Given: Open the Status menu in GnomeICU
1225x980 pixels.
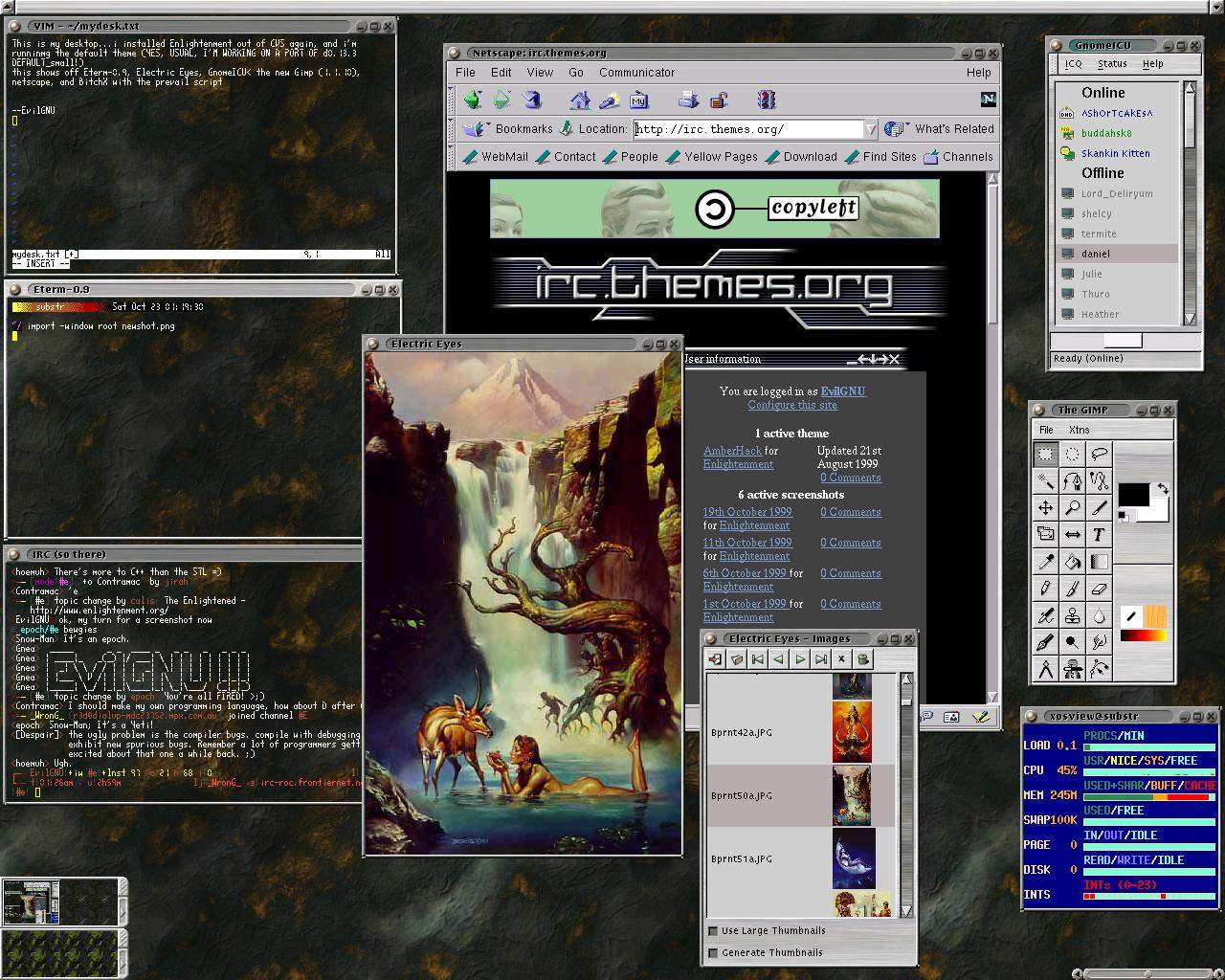Looking at the screenshot, I should [1111, 64].
